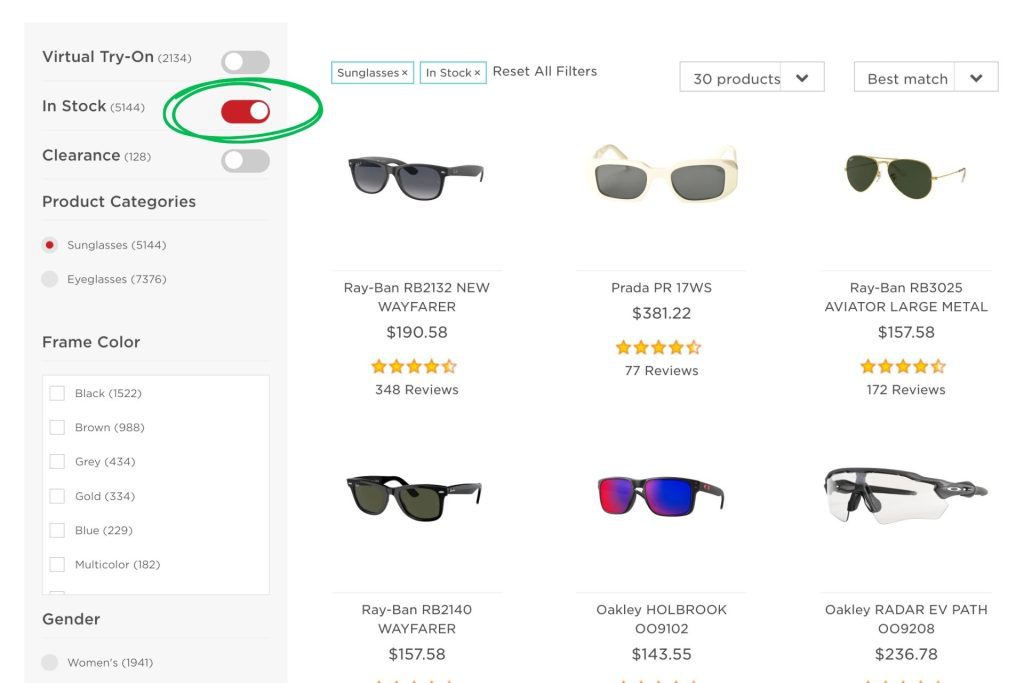
Task: Remove the In Stock filter chip
Action: (477, 72)
